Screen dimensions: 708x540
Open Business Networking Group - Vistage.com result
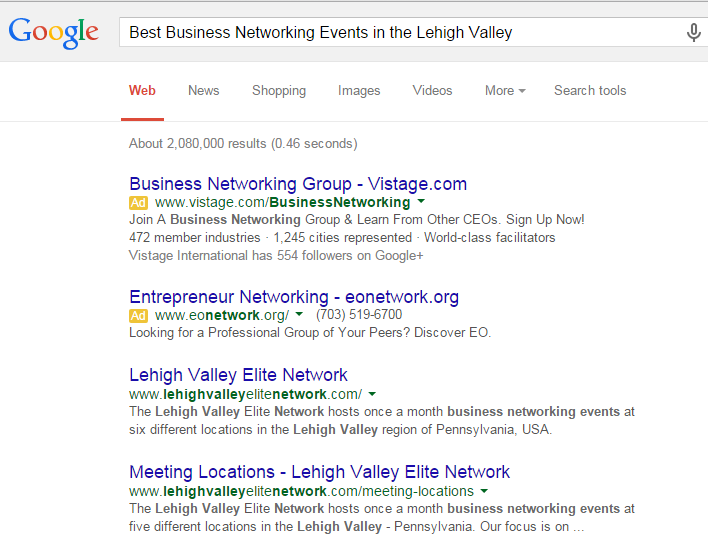(298, 184)
